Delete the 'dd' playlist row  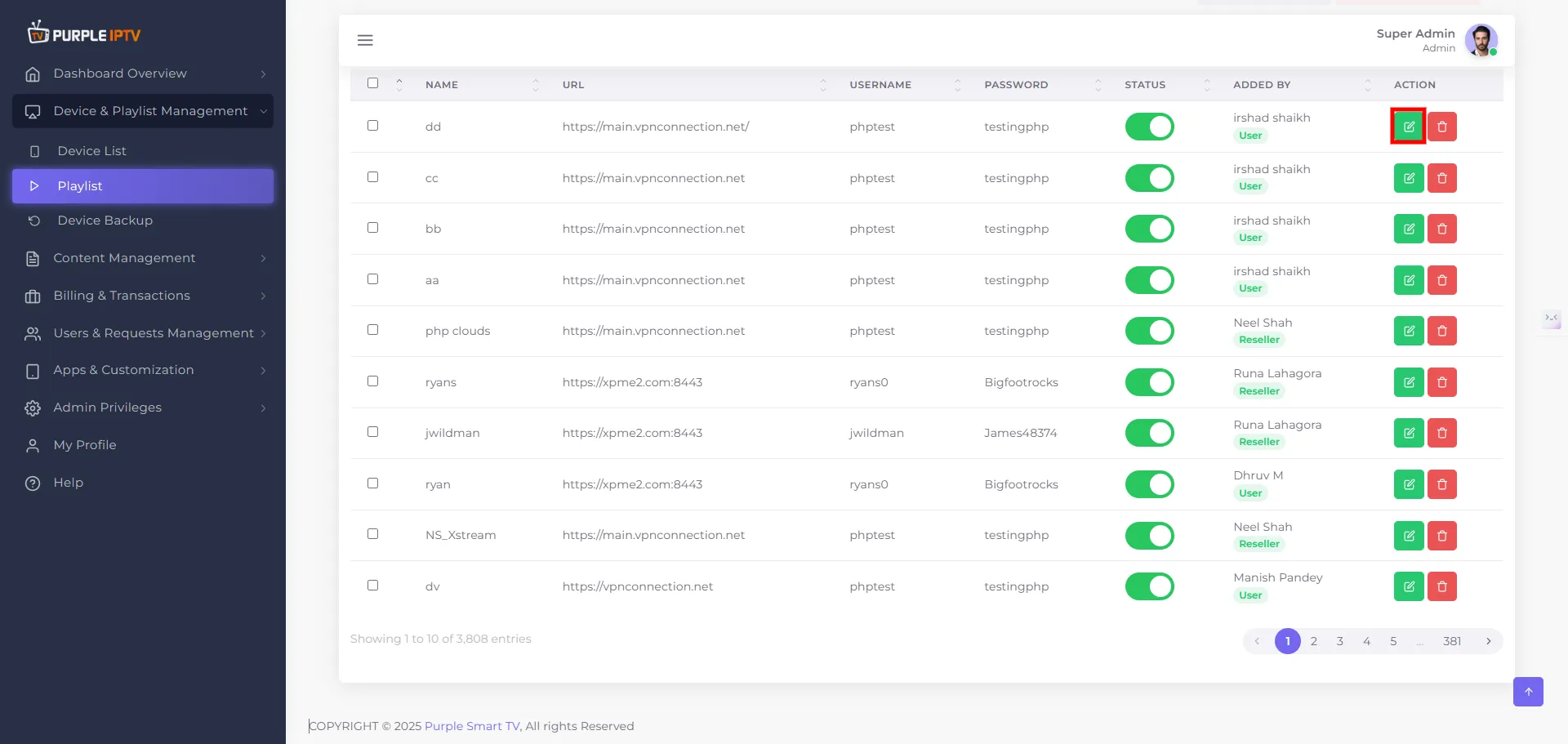click(1442, 127)
